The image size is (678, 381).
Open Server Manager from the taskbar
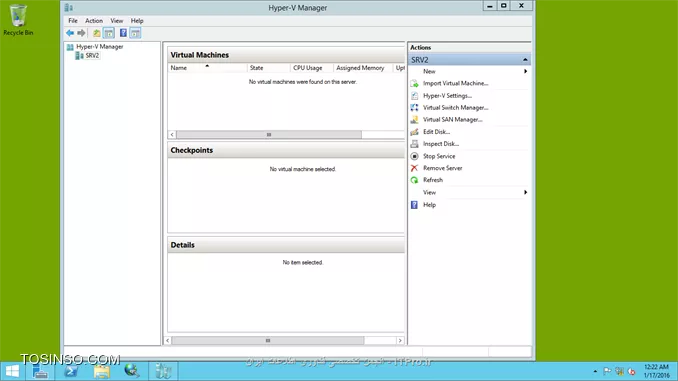click(40, 371)
